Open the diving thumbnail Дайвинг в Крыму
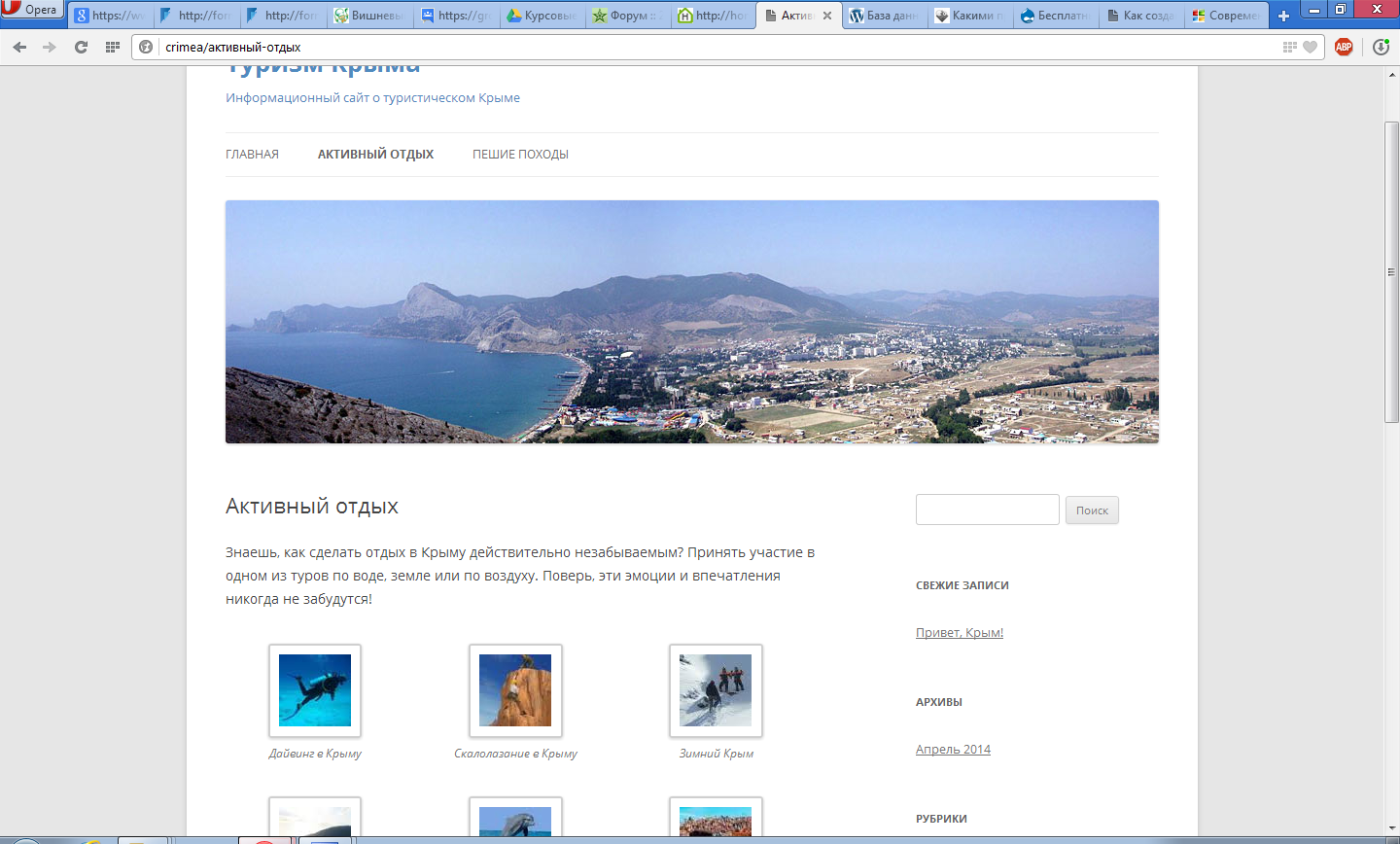The width and height of the screenshot is (1400, 844). [x=315, y=690]
